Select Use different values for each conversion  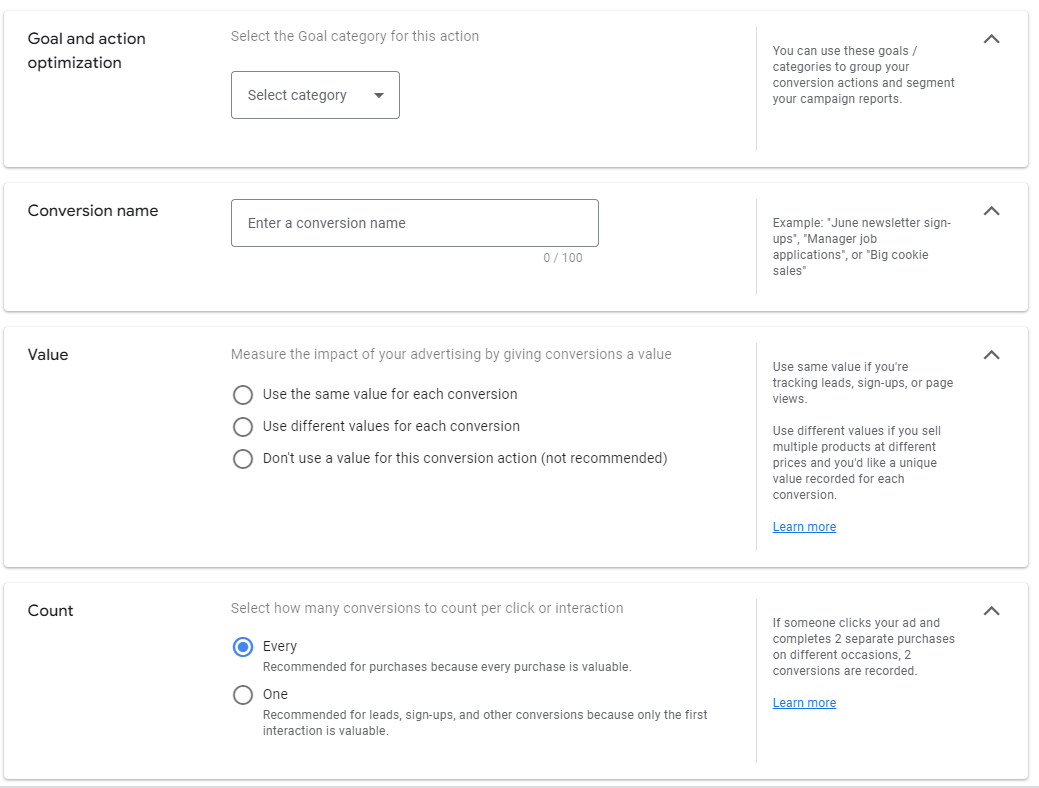coord(243,427)
